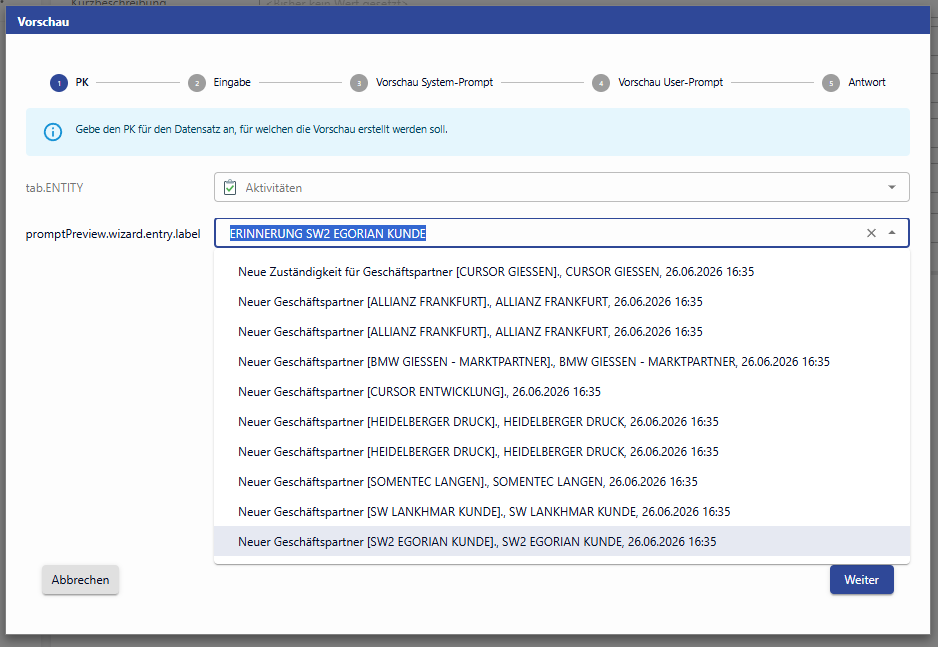The image size is (938, 647).
Task: Click the tab.ENTITY field label
Action: [x=54, y=188]
